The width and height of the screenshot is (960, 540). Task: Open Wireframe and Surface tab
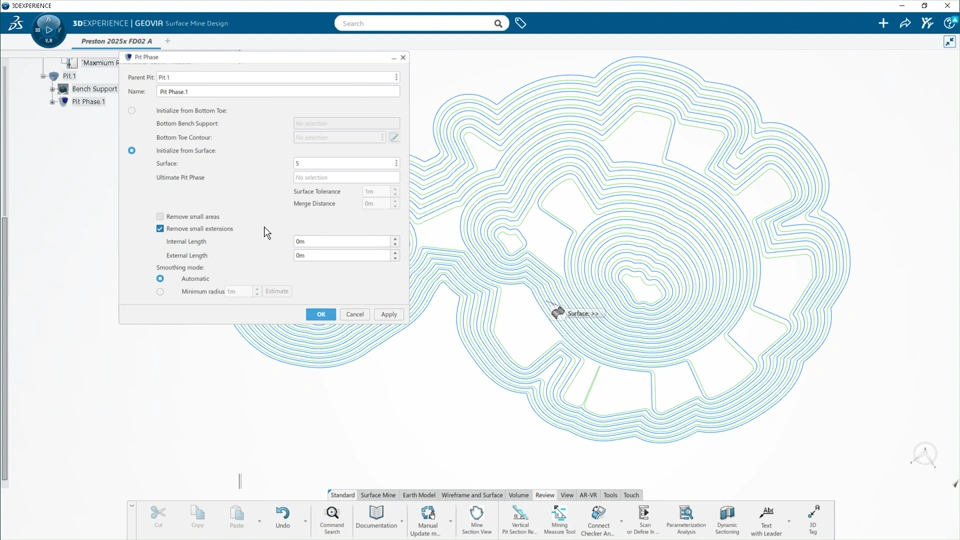coord(471,495)
